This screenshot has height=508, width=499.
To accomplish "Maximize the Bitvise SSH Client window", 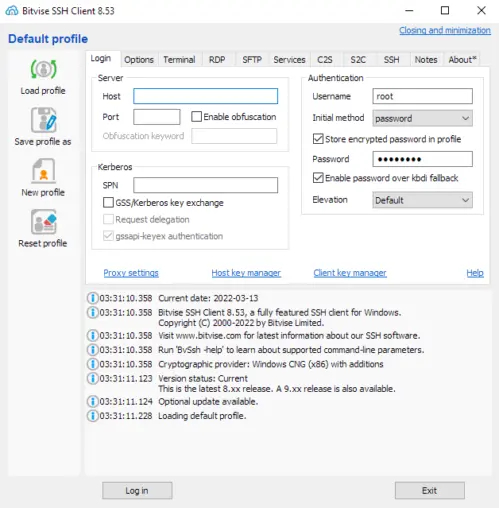I will click(445, 11).
